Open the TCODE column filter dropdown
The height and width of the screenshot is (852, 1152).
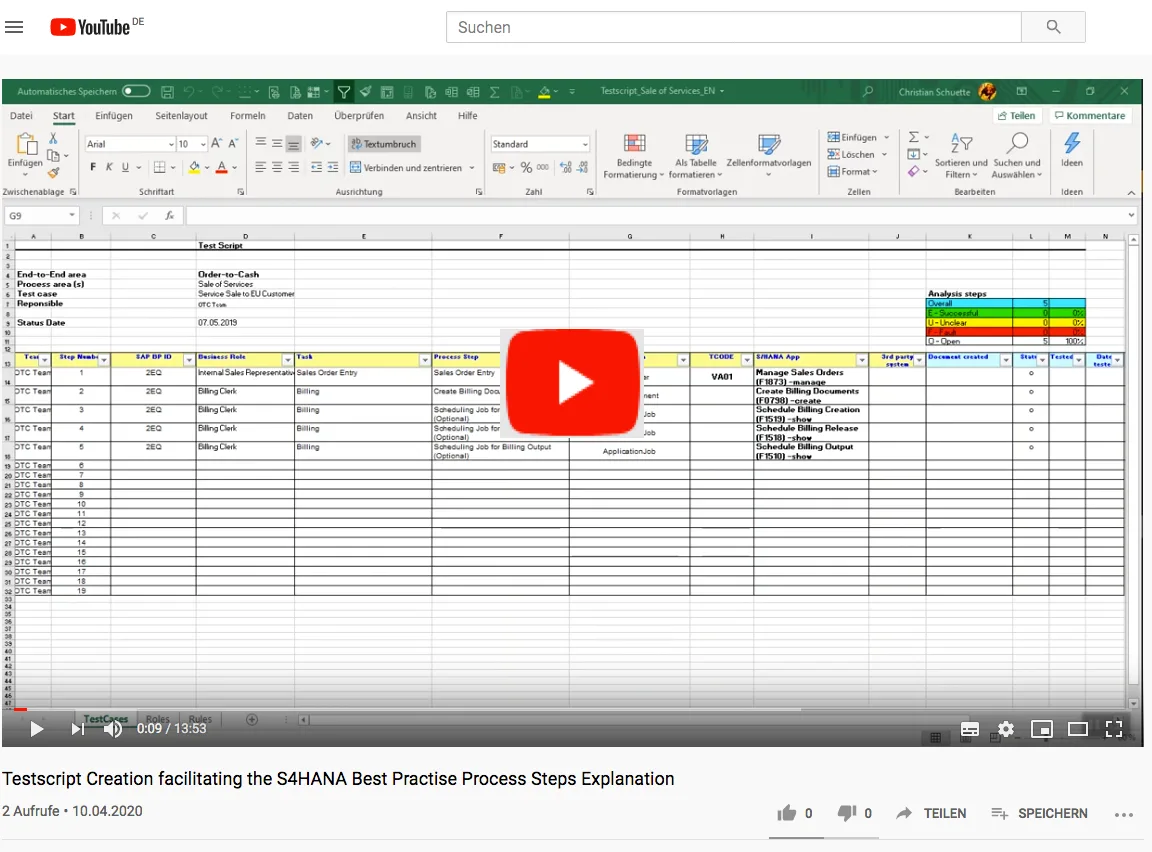[746, 360]
